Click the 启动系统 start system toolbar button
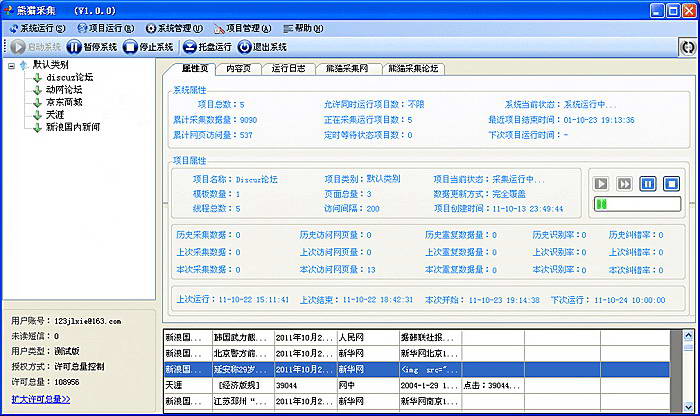The image size is (700, 416). point(36,47)
